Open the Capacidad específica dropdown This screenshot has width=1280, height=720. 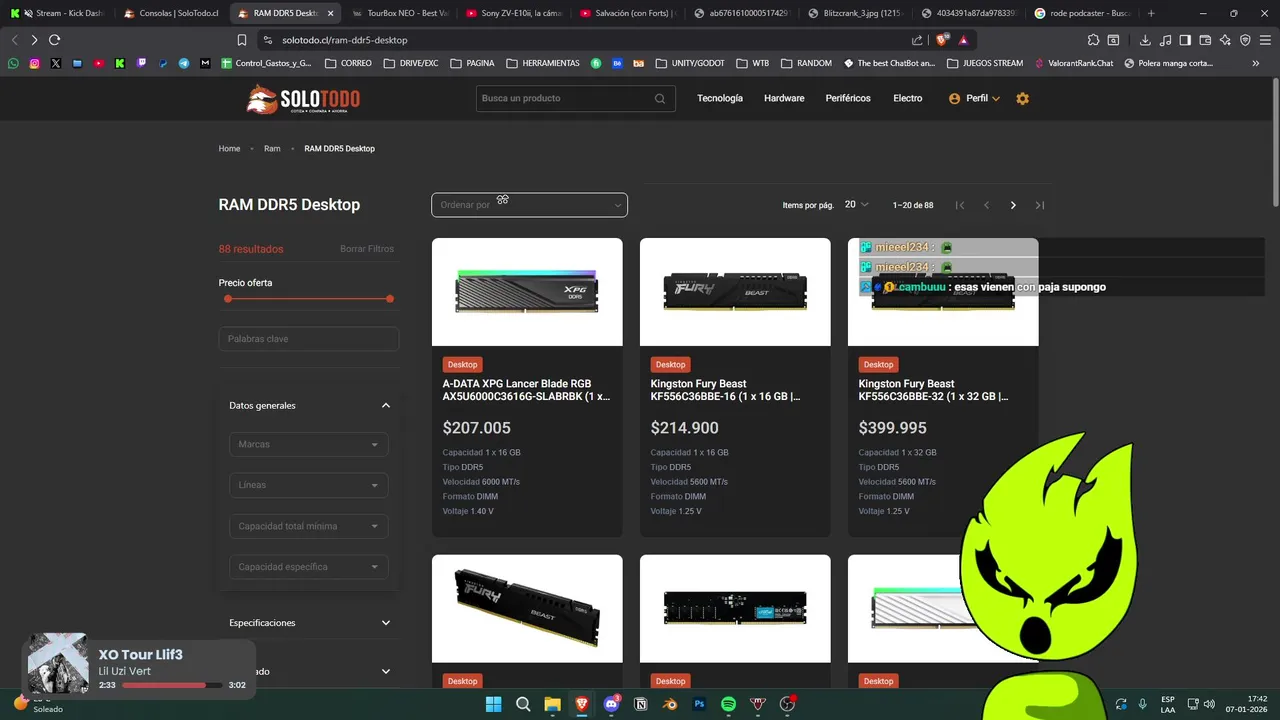point(309,567)
